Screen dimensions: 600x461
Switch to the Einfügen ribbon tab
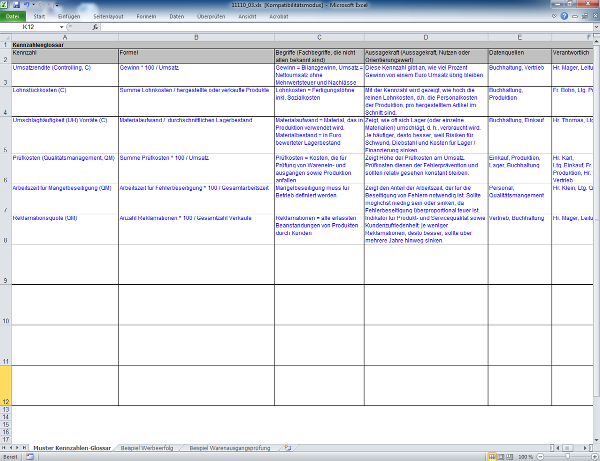[x=70, y=17]
